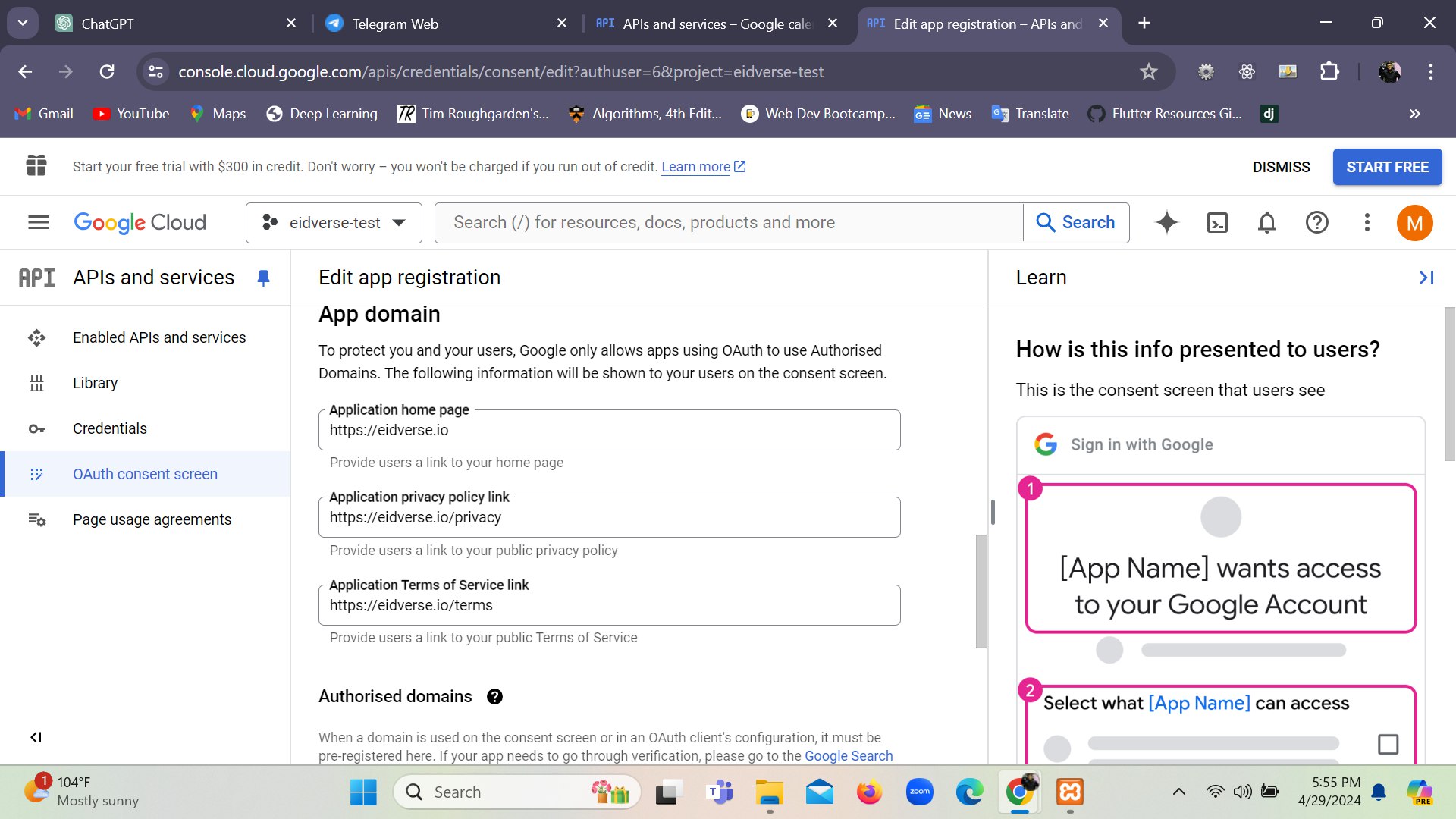Open the help question mark menu
Screen dimensions: 1456x819
click(x=1317, y=222)
